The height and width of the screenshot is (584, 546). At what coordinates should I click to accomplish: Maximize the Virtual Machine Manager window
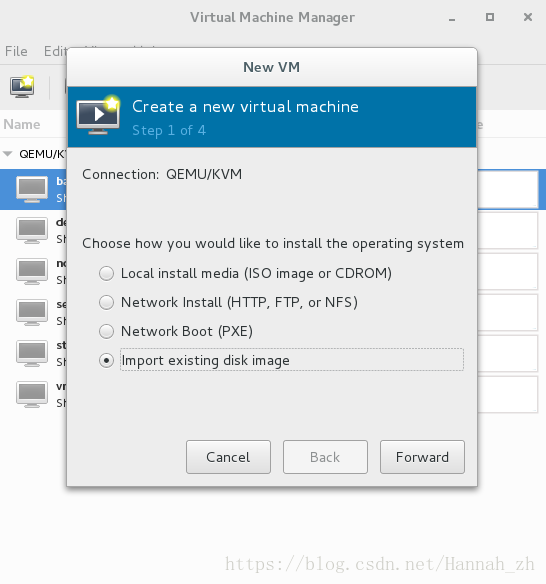490,17
